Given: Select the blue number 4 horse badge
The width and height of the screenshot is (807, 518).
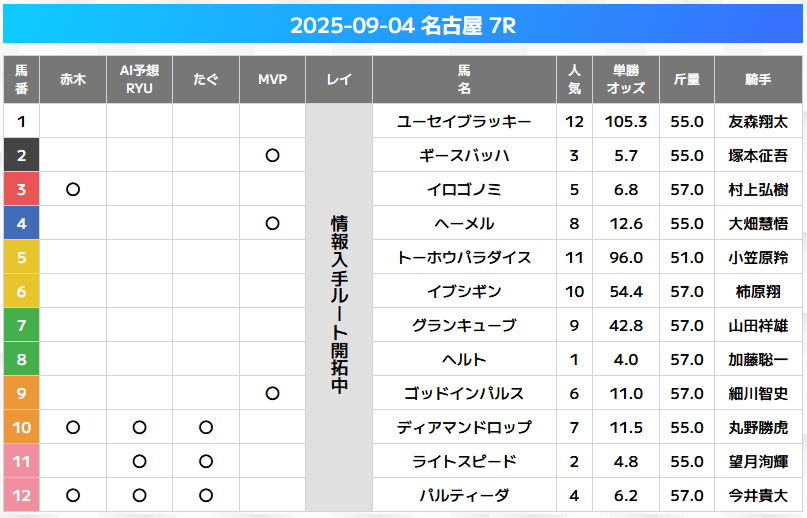Looking at the screenshot, I should (22, 224).
